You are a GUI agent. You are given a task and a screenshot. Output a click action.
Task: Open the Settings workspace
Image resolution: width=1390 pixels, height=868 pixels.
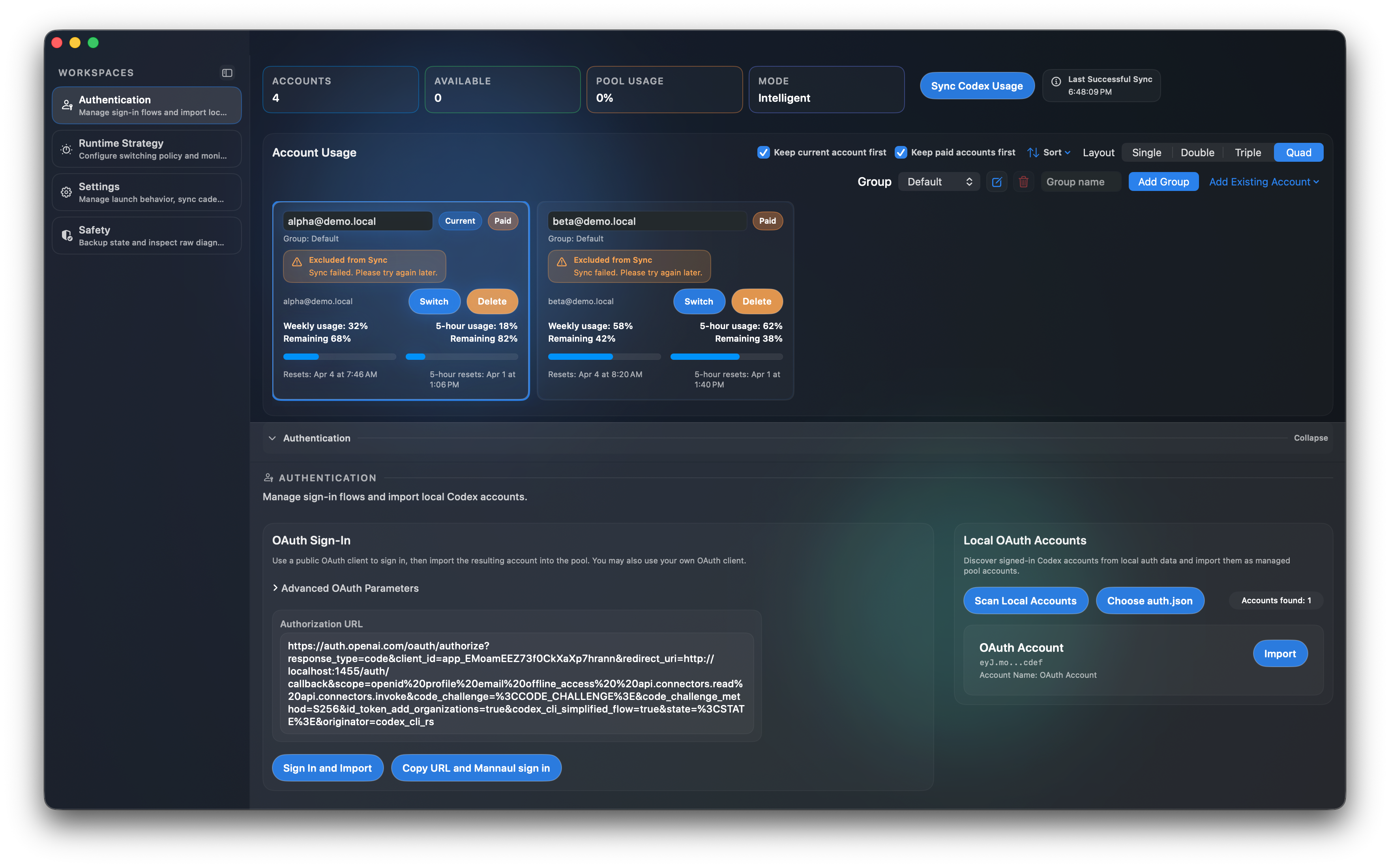pos(146,192)
